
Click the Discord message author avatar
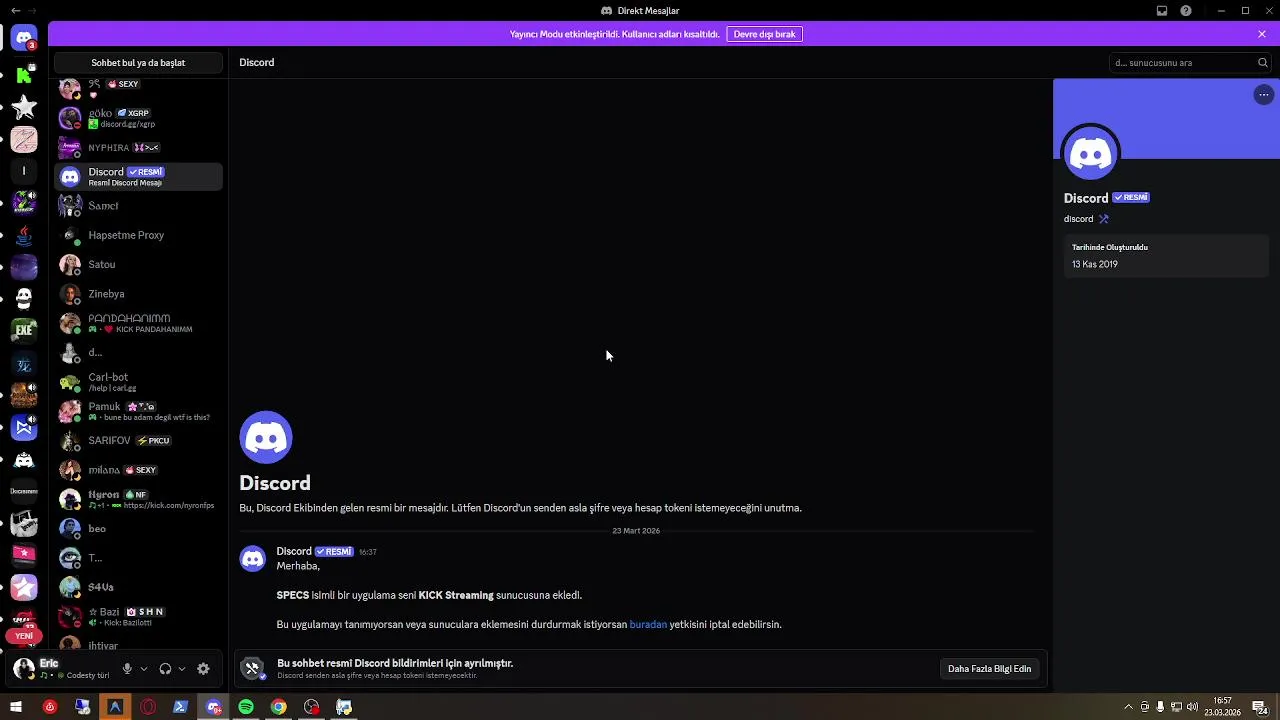[253, 558]
